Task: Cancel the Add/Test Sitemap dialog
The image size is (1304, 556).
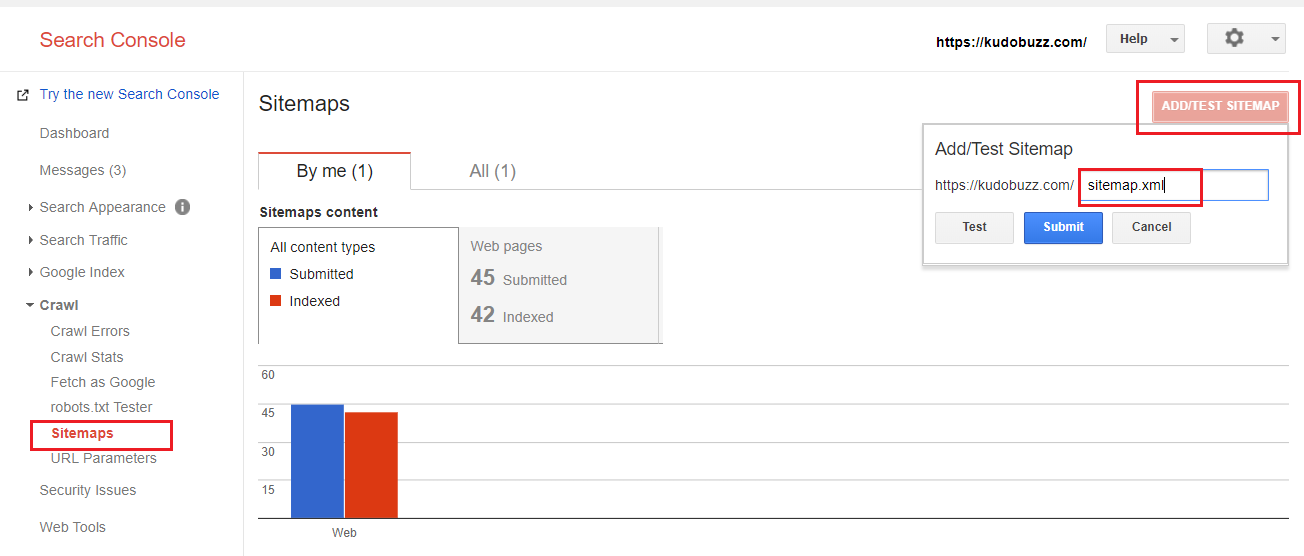Action: (x=1151, y=227)
